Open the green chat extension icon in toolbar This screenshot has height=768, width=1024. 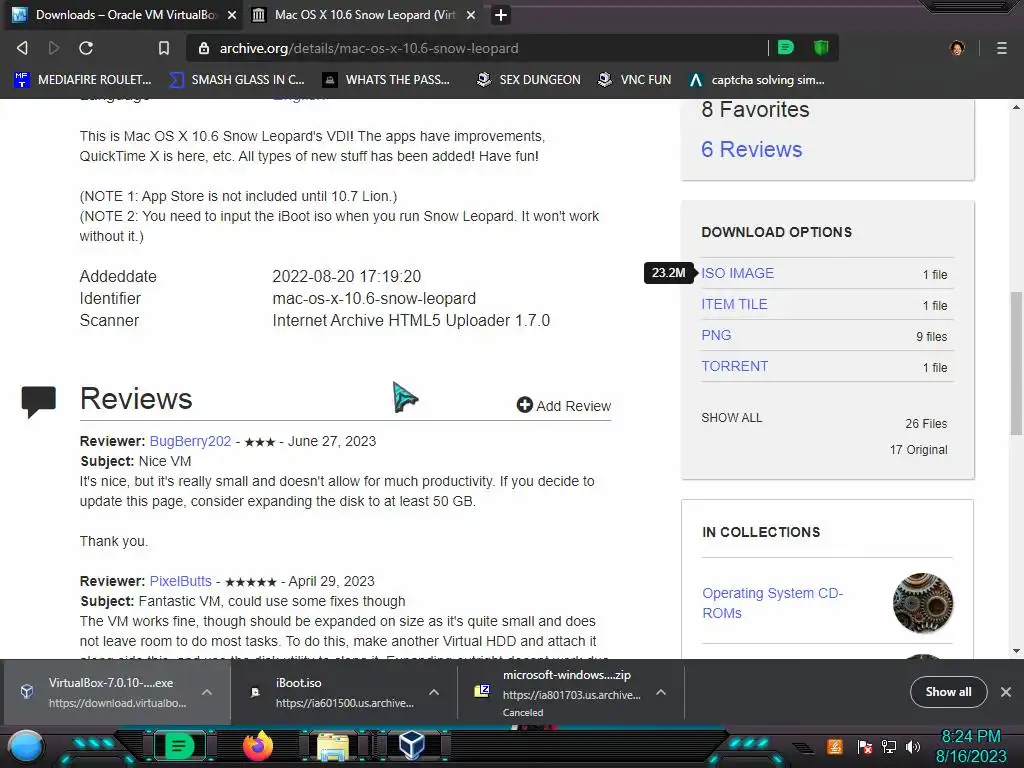pos(786,48)
